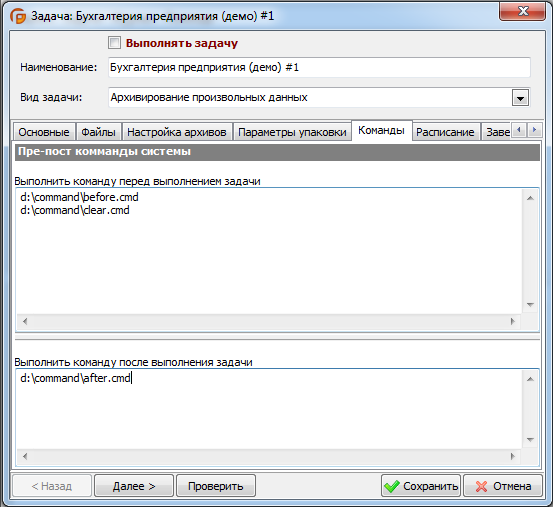Switch to the Основные tab
Image resolution: width=553 pixels, height=507 pixels.
click(44, 132)
